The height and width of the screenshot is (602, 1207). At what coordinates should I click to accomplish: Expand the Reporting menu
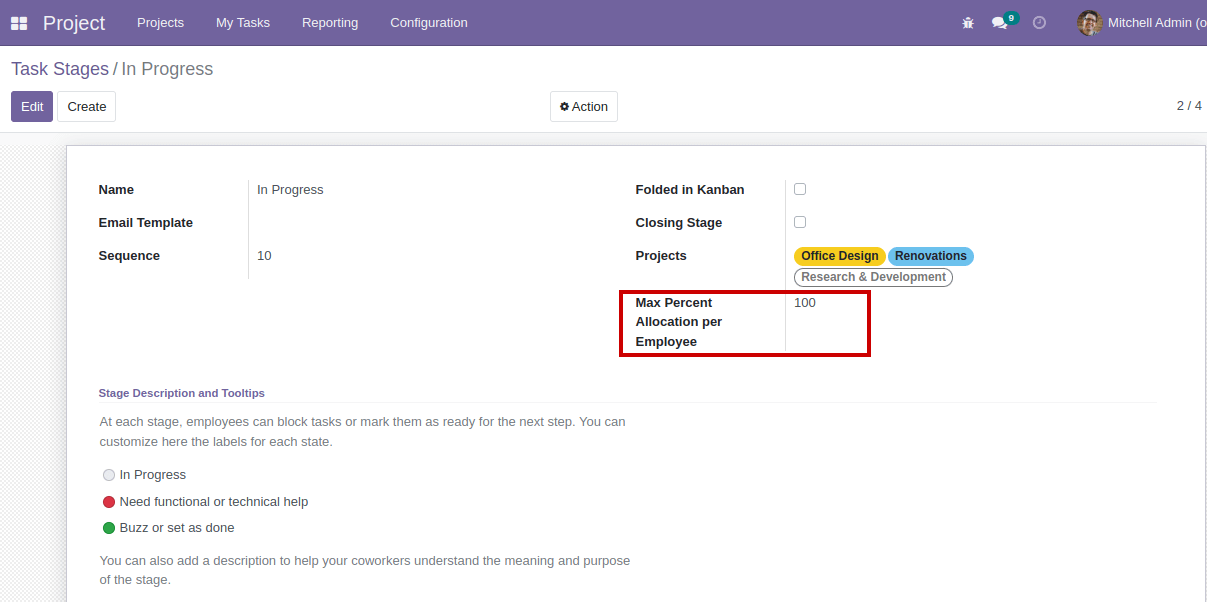point(329,23)
